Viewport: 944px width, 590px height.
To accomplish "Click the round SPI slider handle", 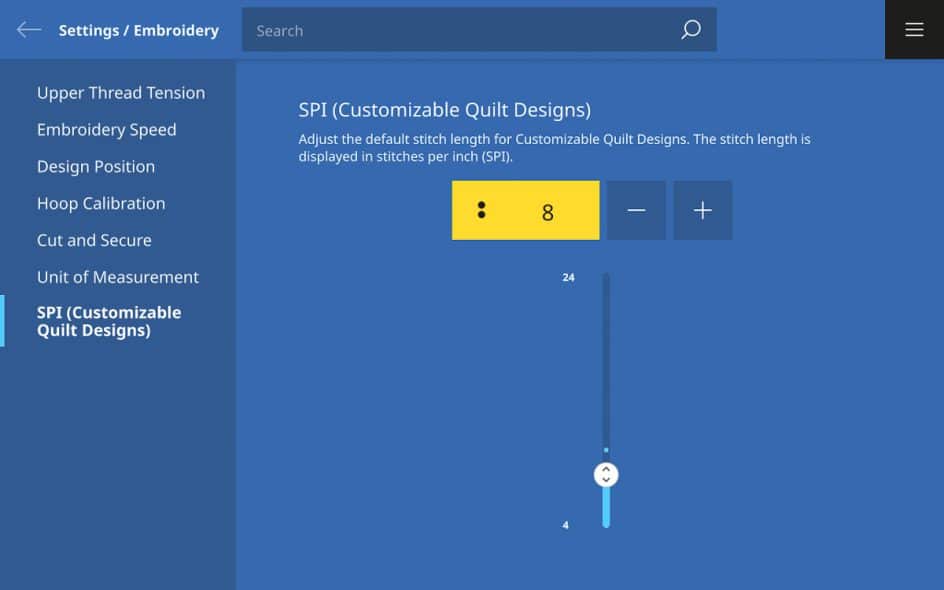I will 606,475.
